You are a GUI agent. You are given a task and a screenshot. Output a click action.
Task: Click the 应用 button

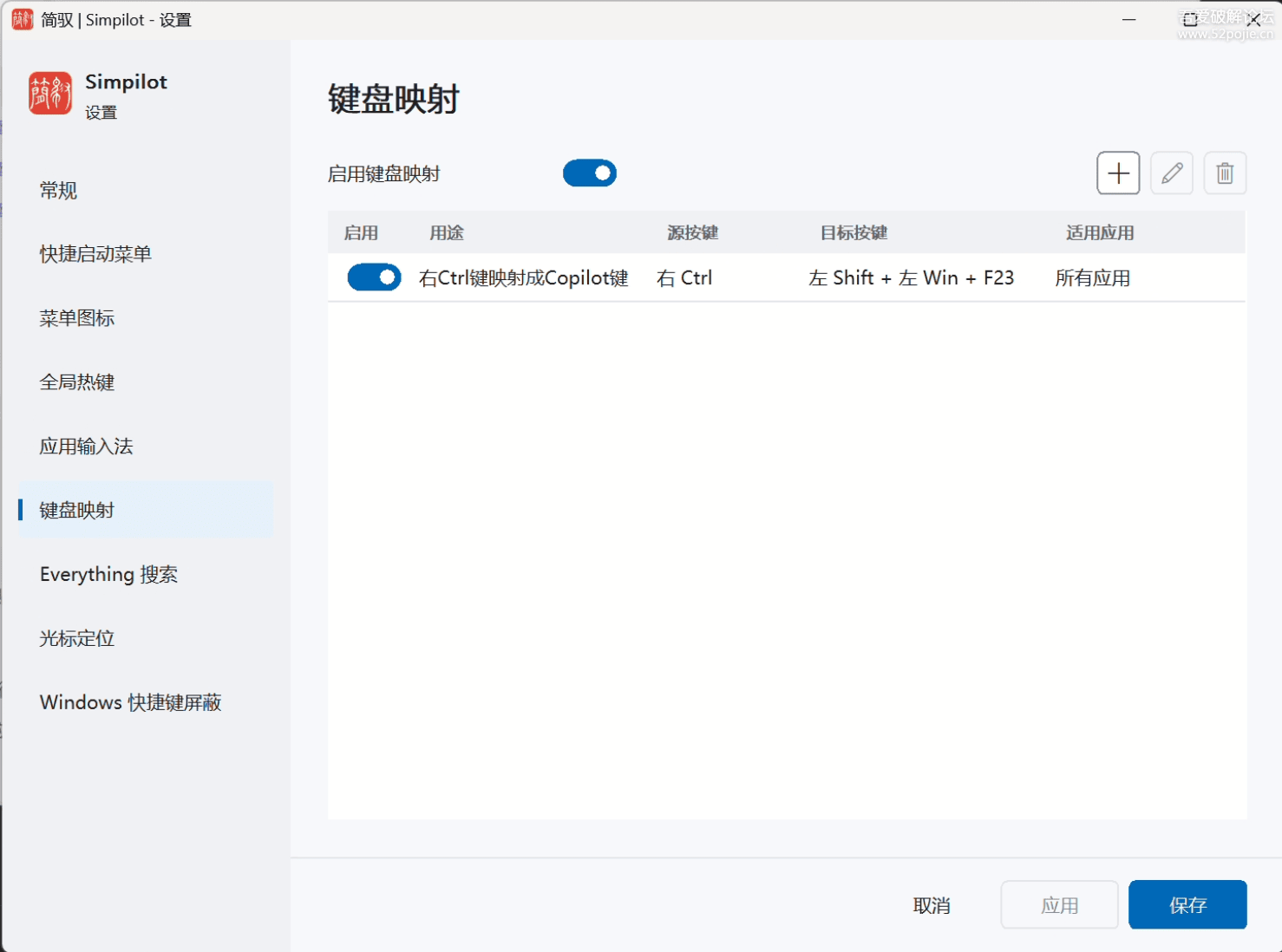[x=1059, y=905]
